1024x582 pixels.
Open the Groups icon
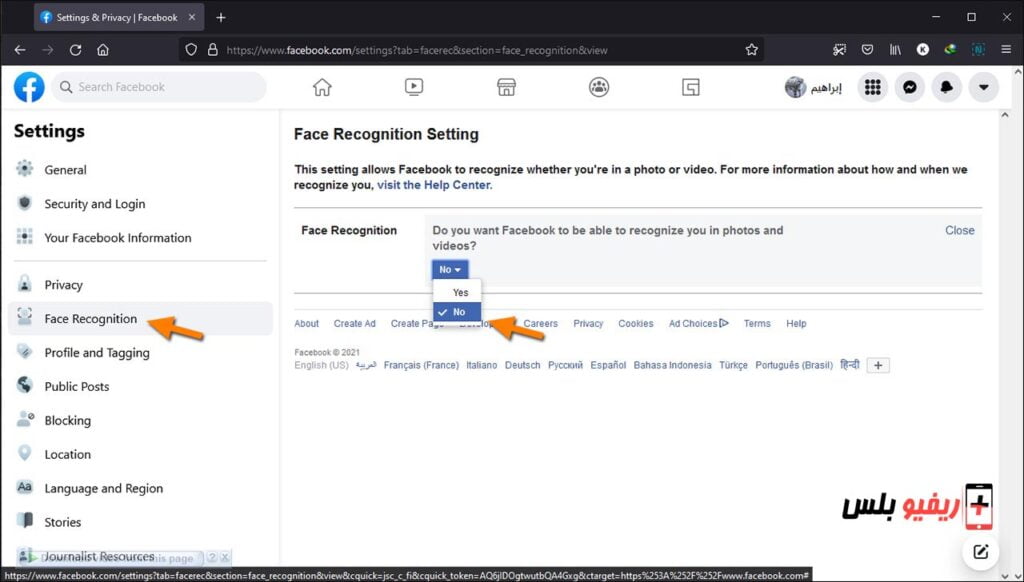(x=599, y=88)
